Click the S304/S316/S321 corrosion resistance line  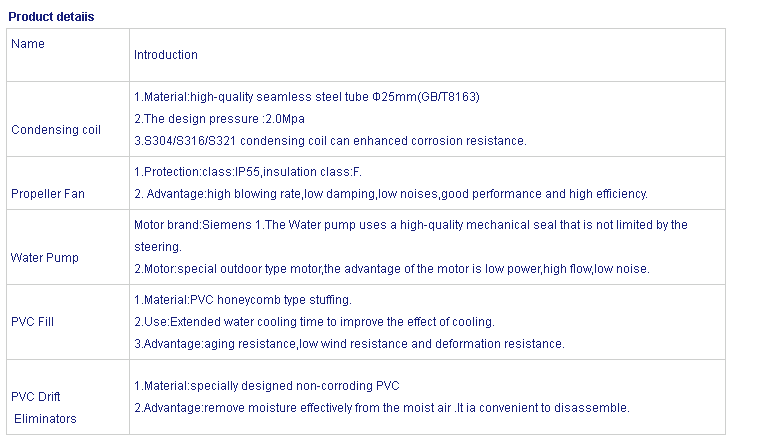[x=330, y=140]
